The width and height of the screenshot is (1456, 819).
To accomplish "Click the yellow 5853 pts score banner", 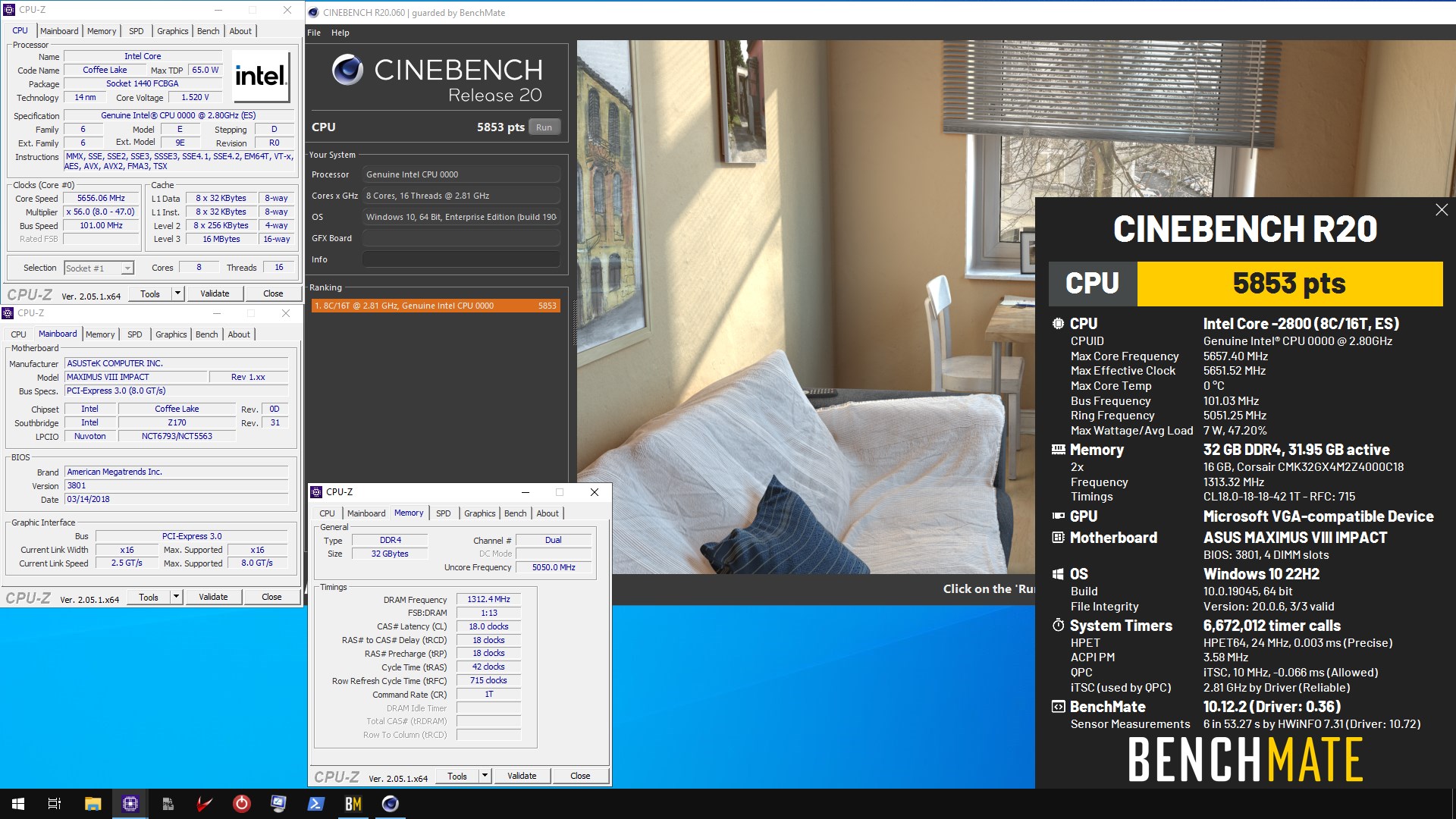I will point(1289,284).
